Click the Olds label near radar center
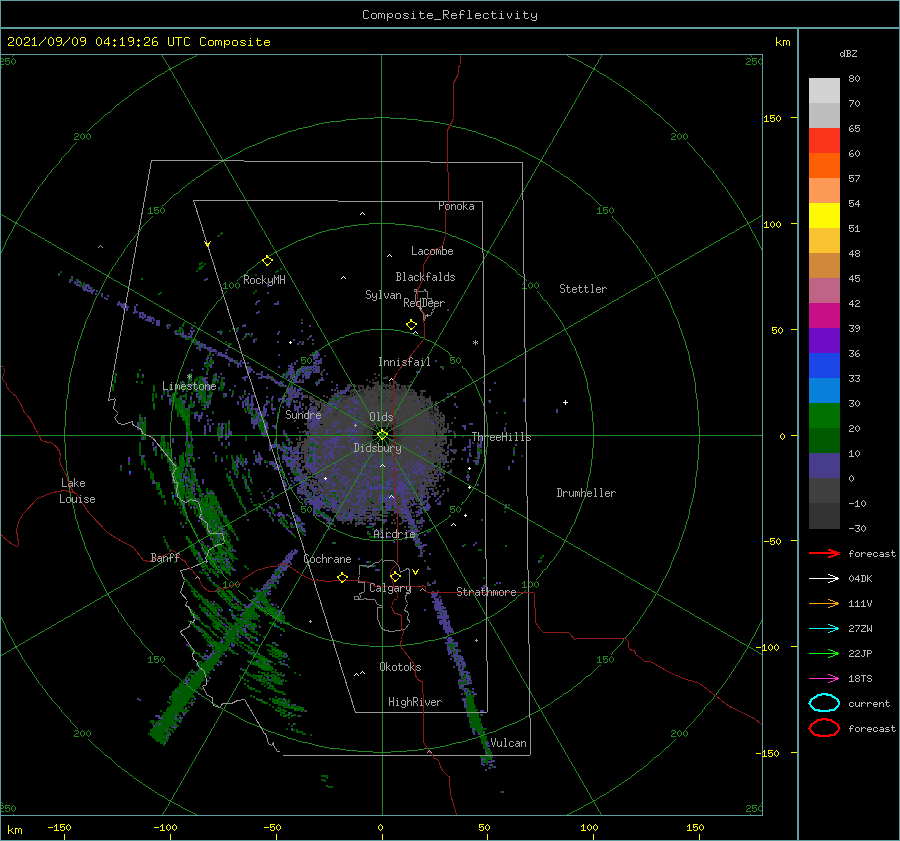Viewport: 900px width, 841px height. (x=381, y=417)
